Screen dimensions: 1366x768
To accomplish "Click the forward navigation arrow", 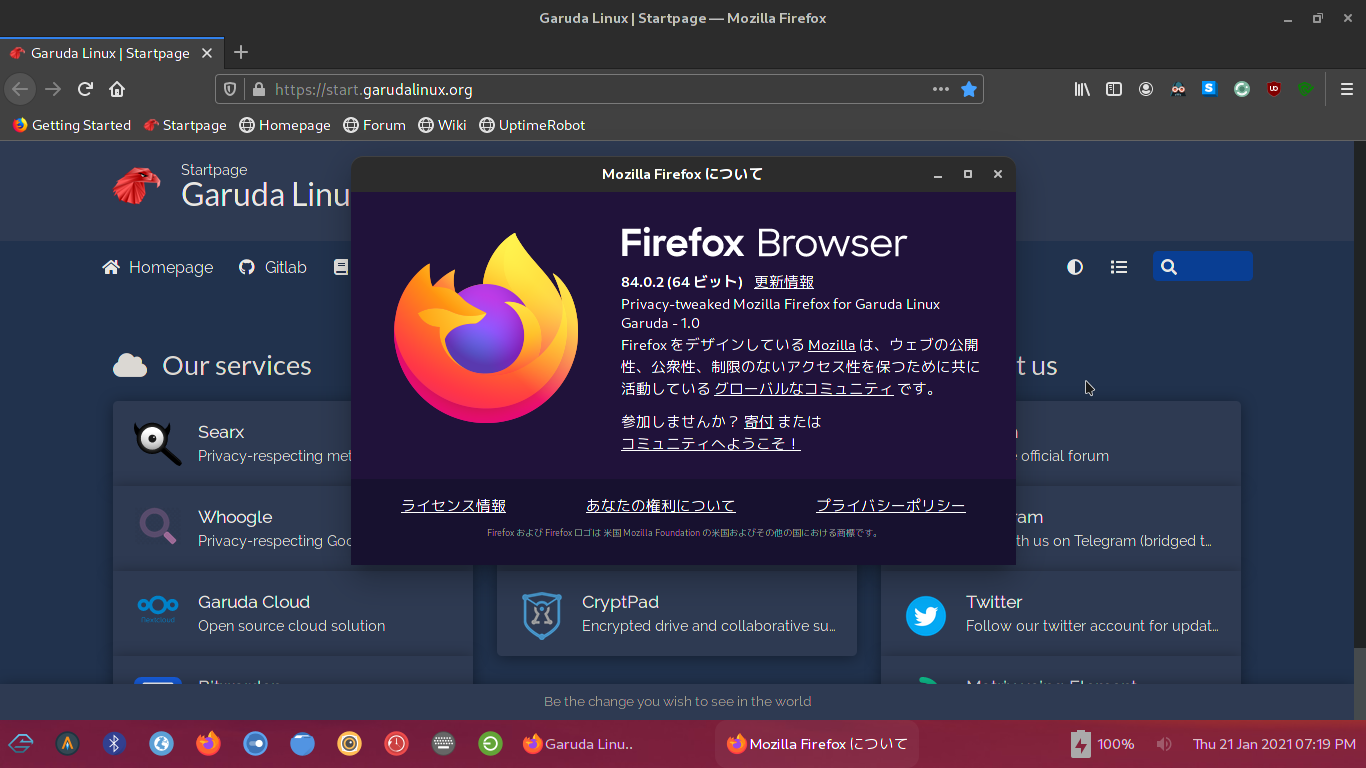I will click(x=53, y=89).
